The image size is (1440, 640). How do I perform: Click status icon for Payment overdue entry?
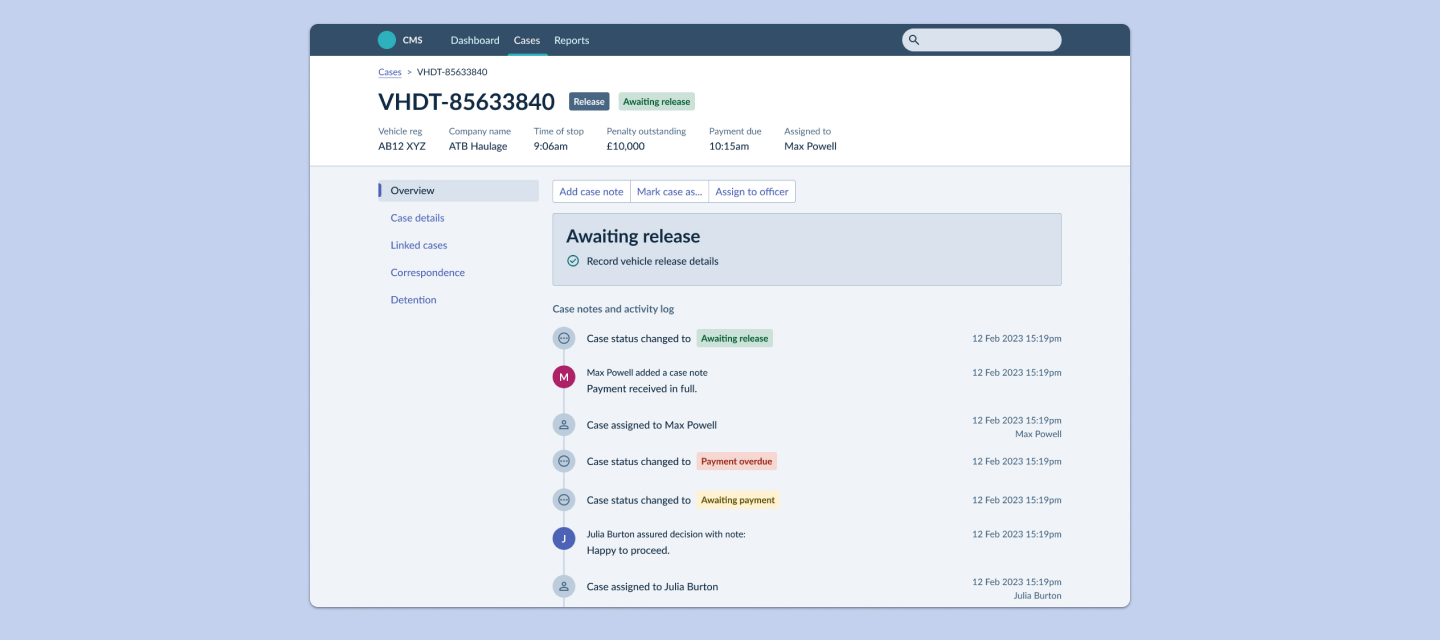(x=564, y=461)
